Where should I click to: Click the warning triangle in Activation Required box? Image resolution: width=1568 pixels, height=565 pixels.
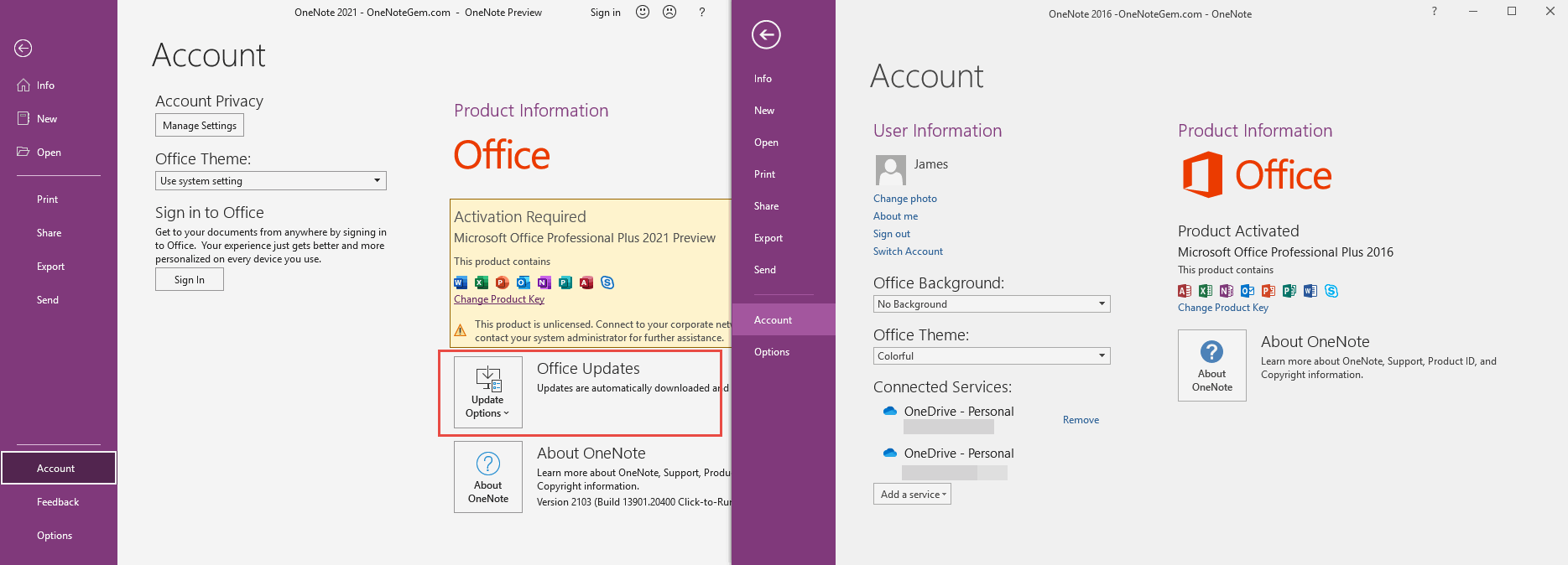(x=461, y=330)
